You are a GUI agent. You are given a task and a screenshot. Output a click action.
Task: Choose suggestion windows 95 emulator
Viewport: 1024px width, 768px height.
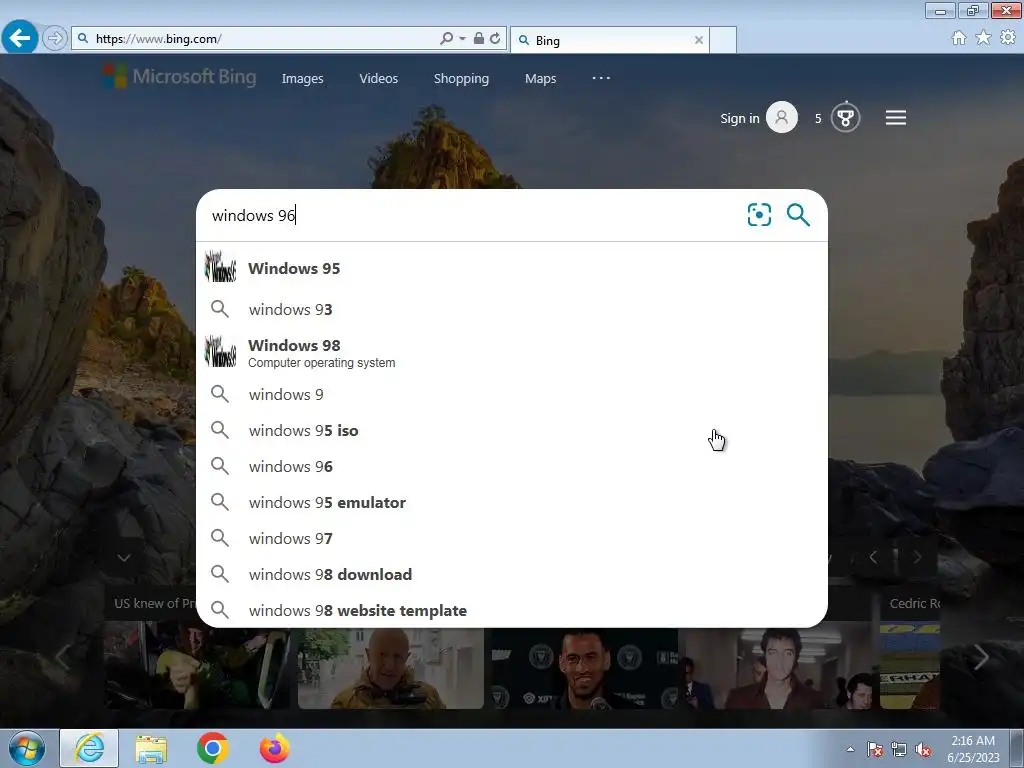coord(512,502)
